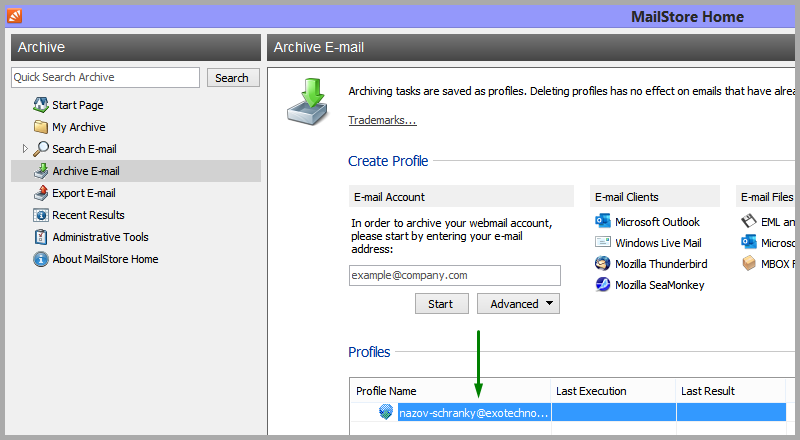The width and height of the screenshot is (800, 440).
Task: Open the Advanced dropdown button
Action: 518,304
